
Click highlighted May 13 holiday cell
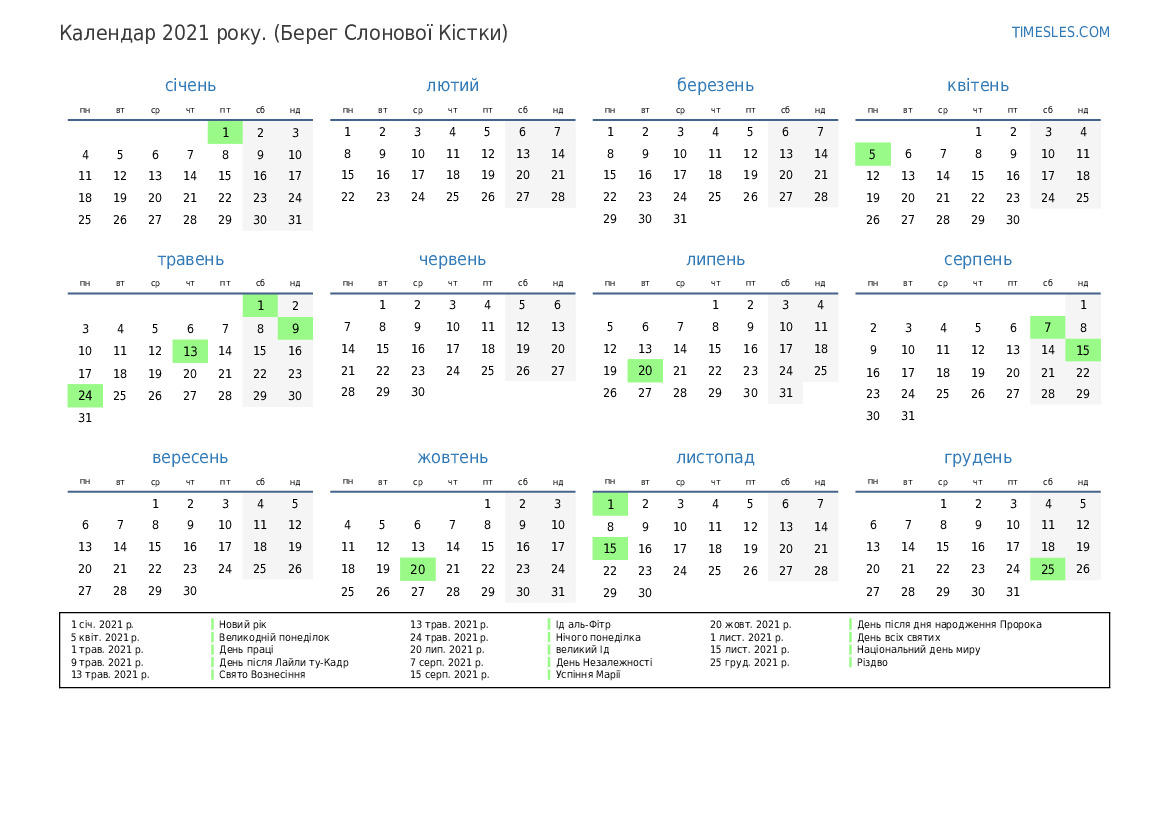(x=190, y=351)
